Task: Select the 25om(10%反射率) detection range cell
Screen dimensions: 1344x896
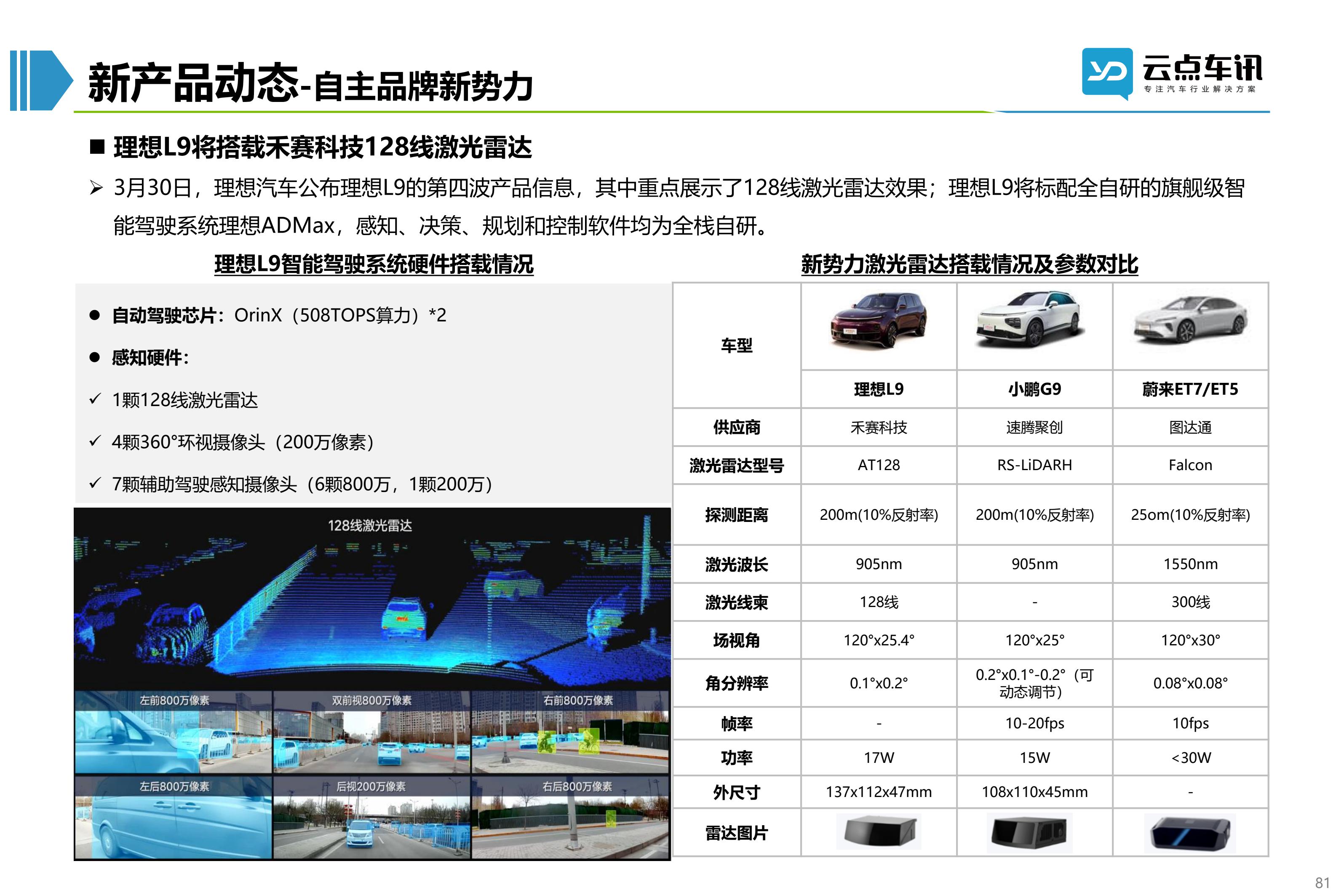Action: (x=1190, y=515)
